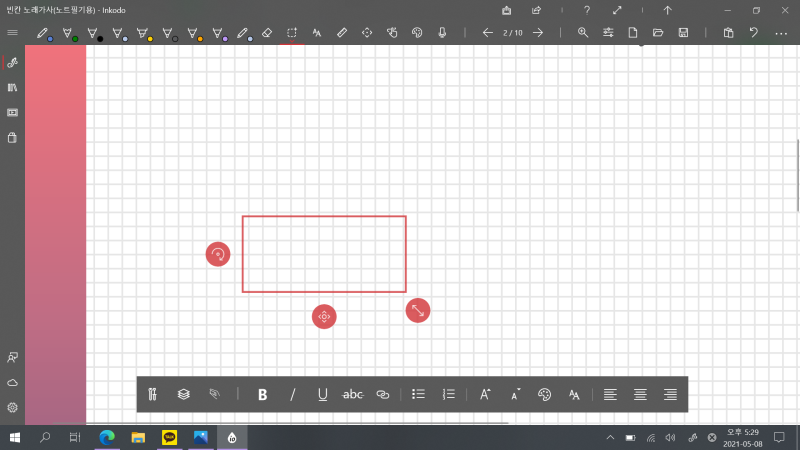Toggle underline formatting
This screenshot has height=450, width=800.
pos(322,394)
